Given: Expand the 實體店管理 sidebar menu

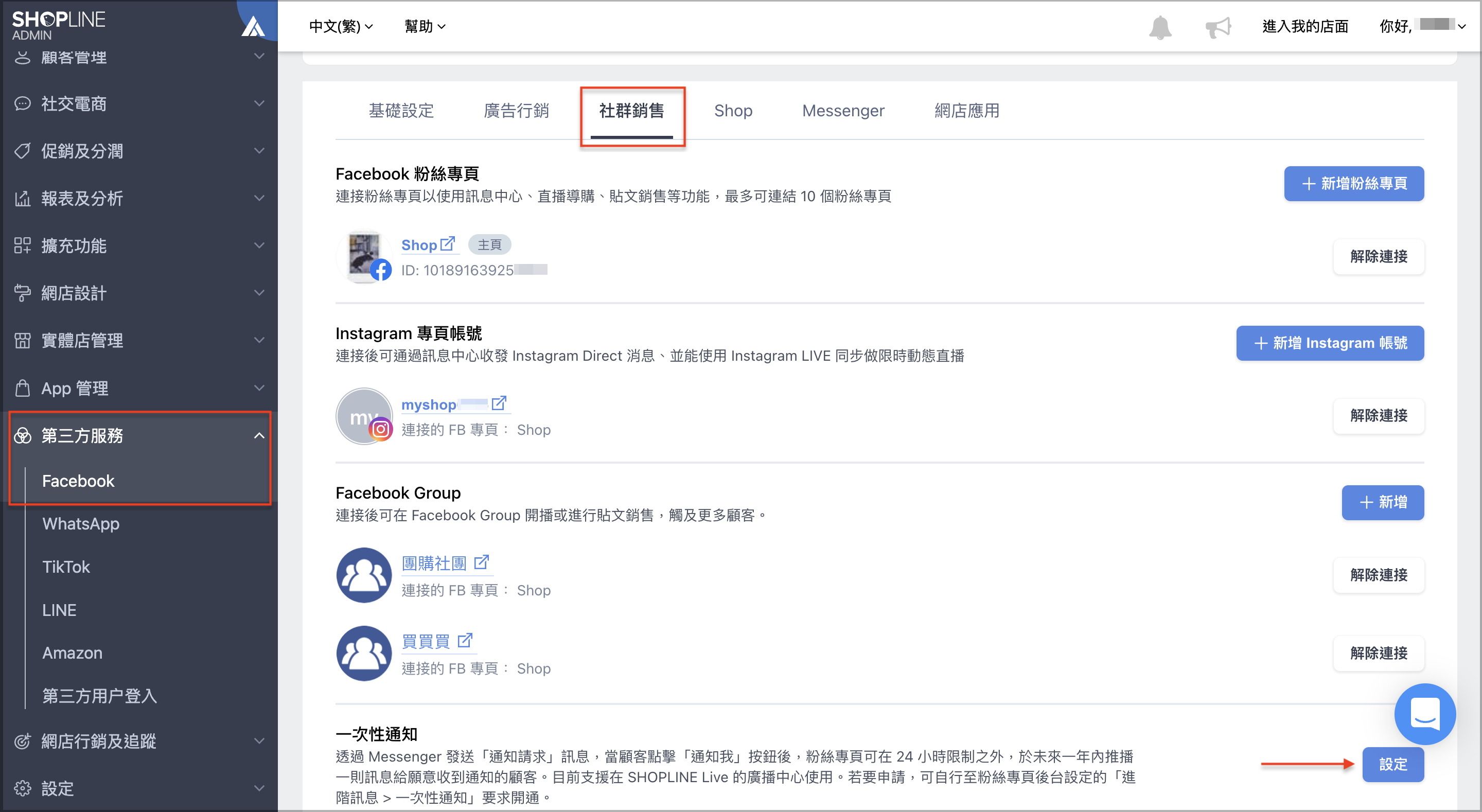Looking at the screenshot, I should tap(139, 340).
